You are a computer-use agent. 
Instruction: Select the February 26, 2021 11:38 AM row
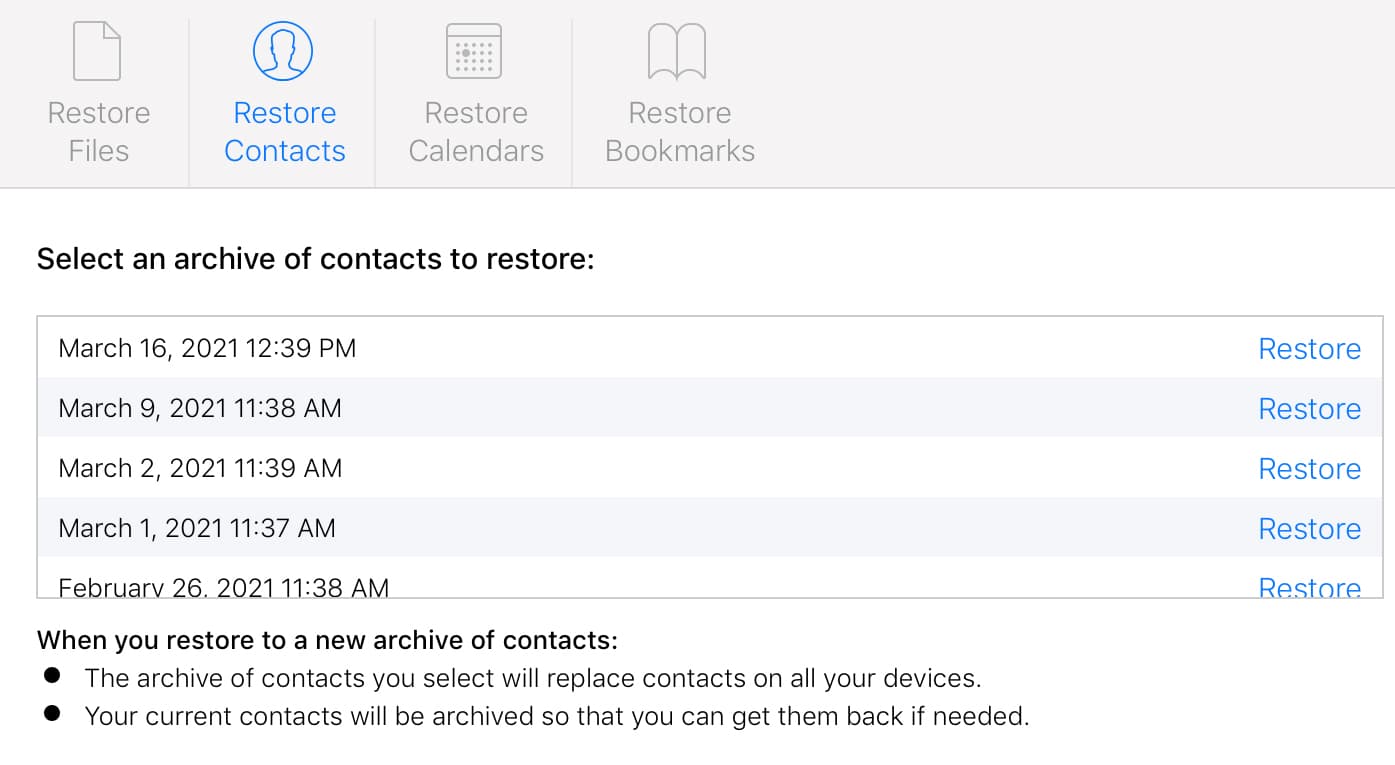click(x=223, y=587)
